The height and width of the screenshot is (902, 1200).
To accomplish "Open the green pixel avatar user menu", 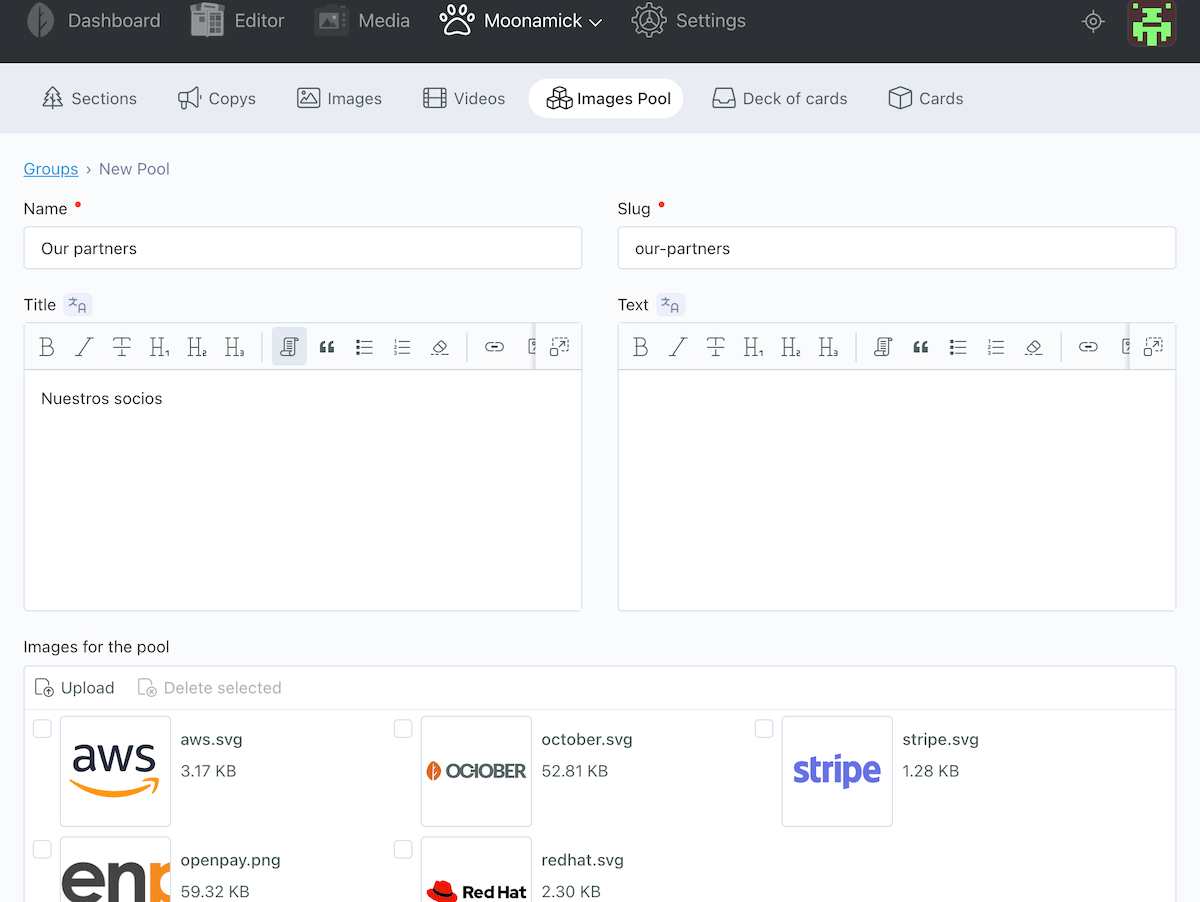I will [x=1151, y=22].
